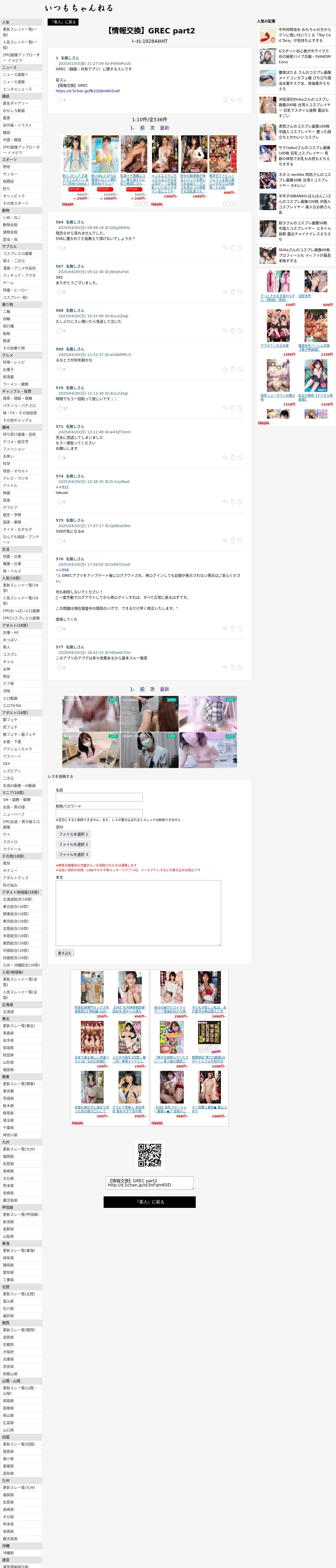Follow the >>556 anchor in post 576
336x1568 pixels.
tap(62, 570)
